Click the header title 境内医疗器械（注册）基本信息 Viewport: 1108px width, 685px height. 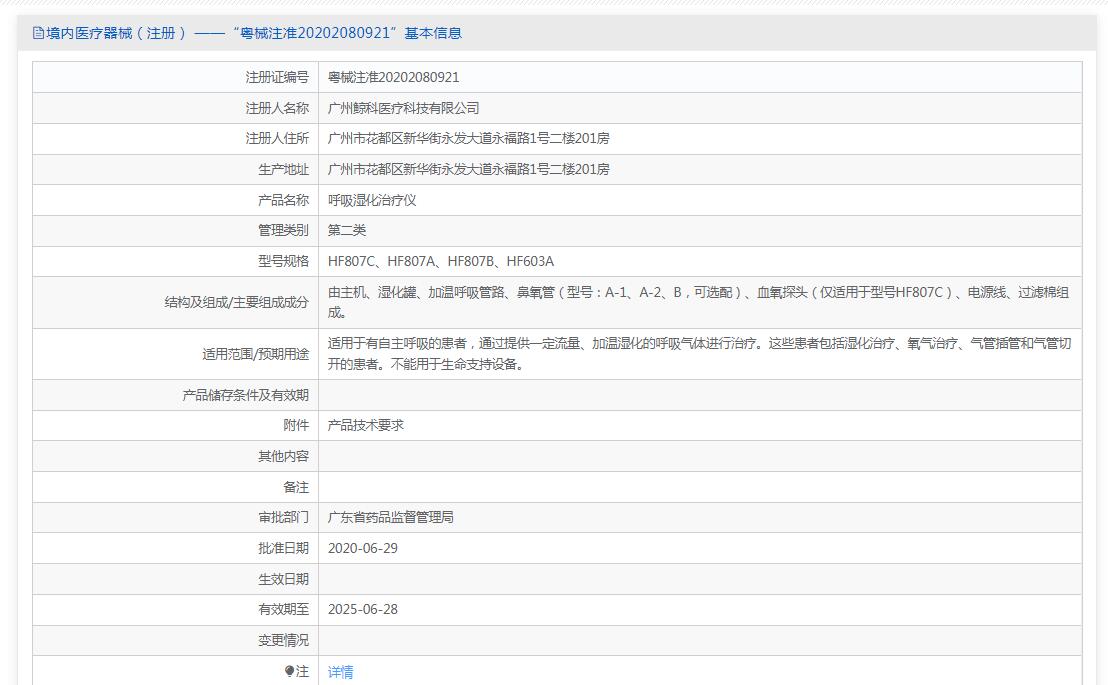tap(254, 33)
